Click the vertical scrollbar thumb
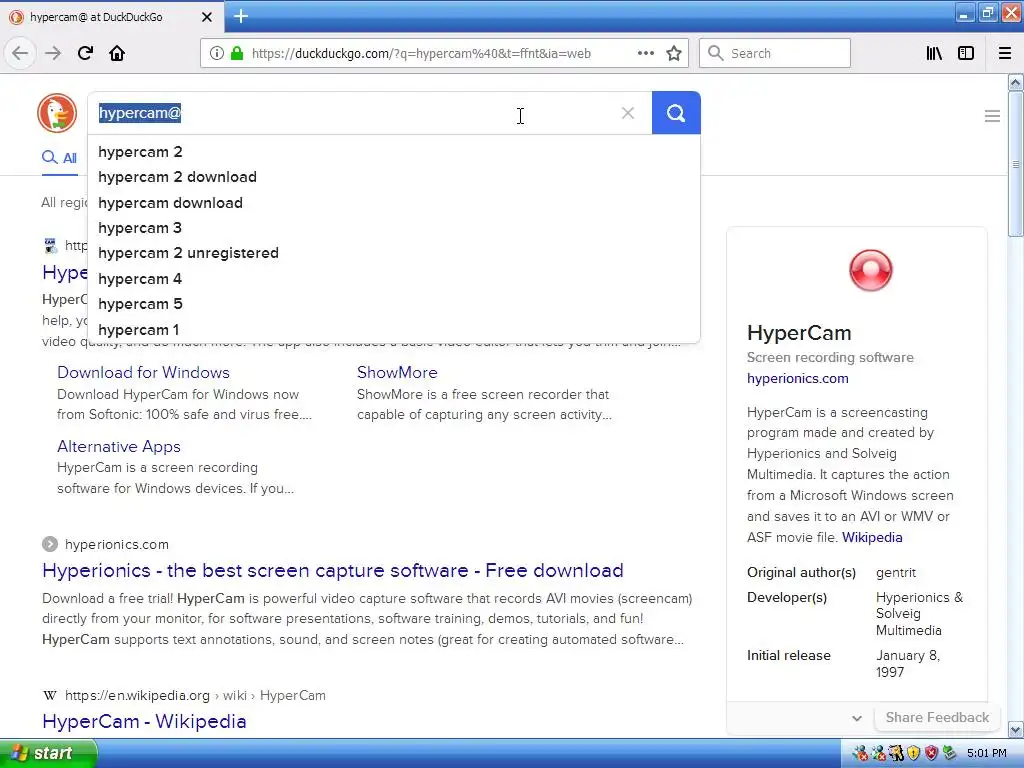The image size is (1024, 768). coord(1016,164)
